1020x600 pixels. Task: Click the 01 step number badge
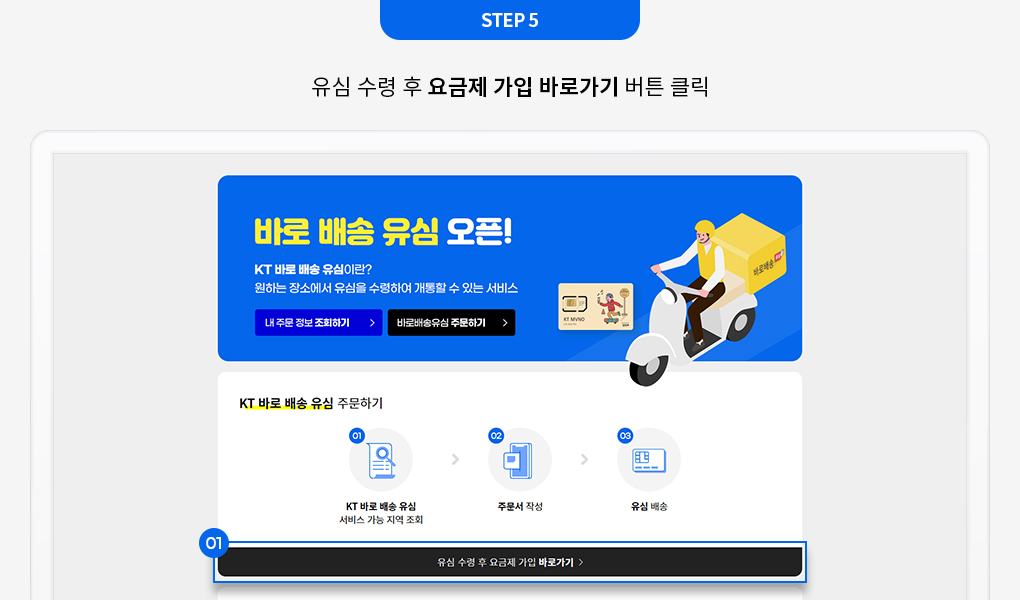click(356, 436)
